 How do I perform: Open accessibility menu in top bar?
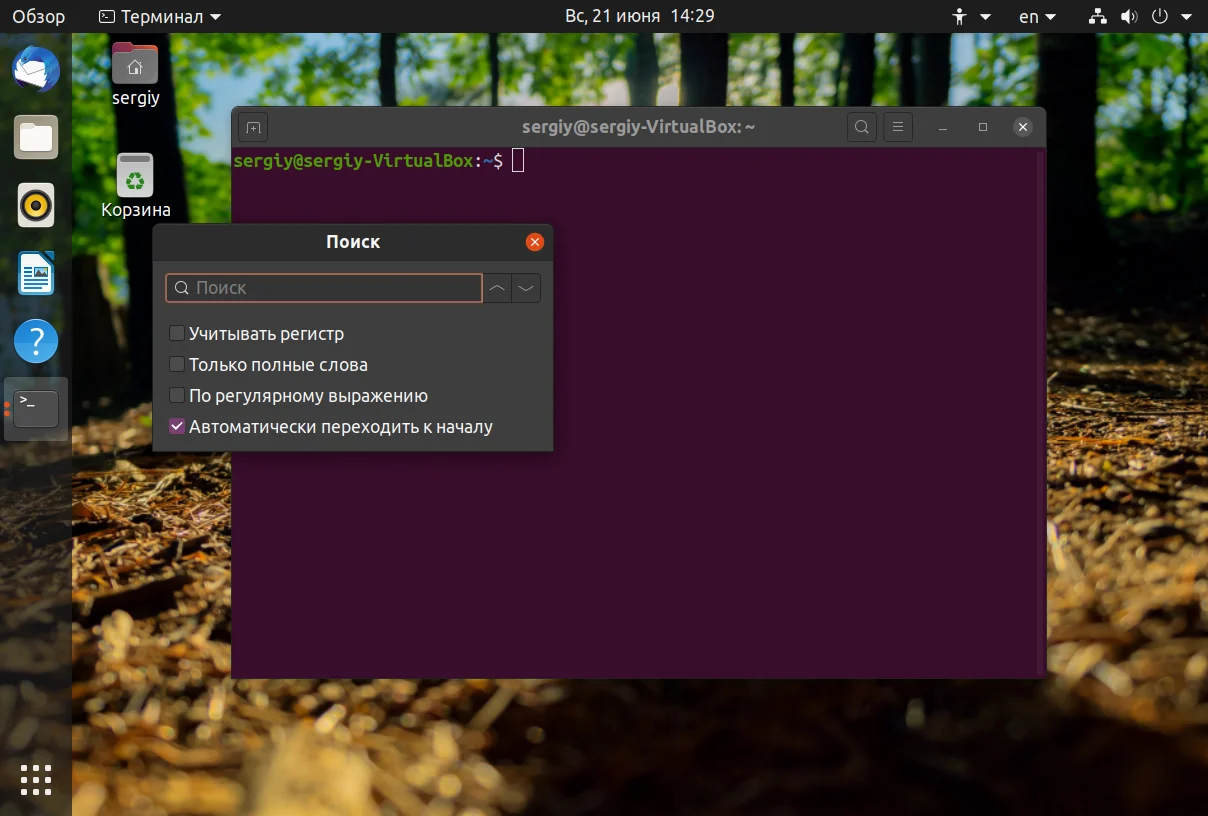pos(972,16)
